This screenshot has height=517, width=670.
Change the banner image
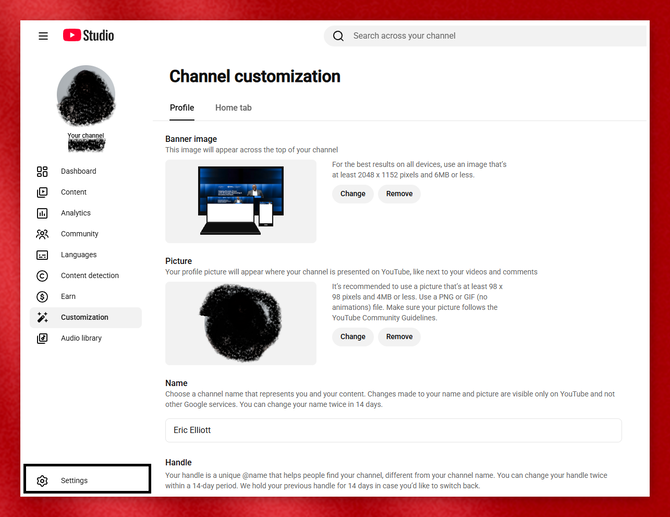tap(353, 194)
